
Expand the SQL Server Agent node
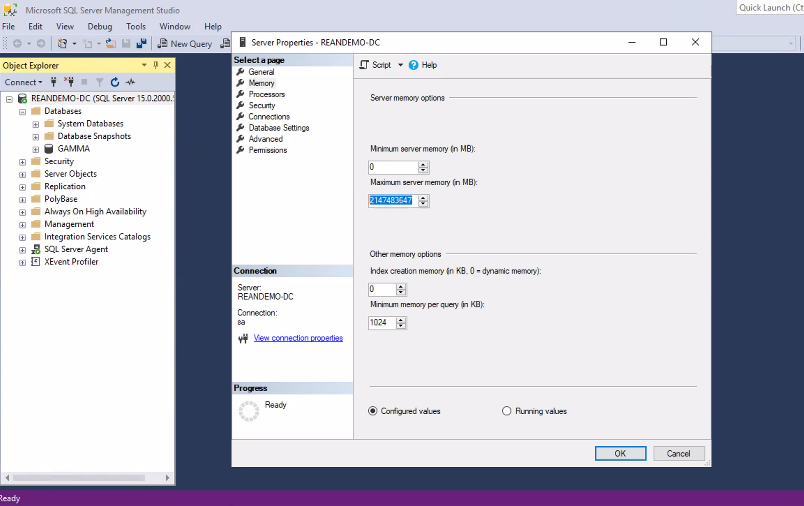tap(23, 249)
